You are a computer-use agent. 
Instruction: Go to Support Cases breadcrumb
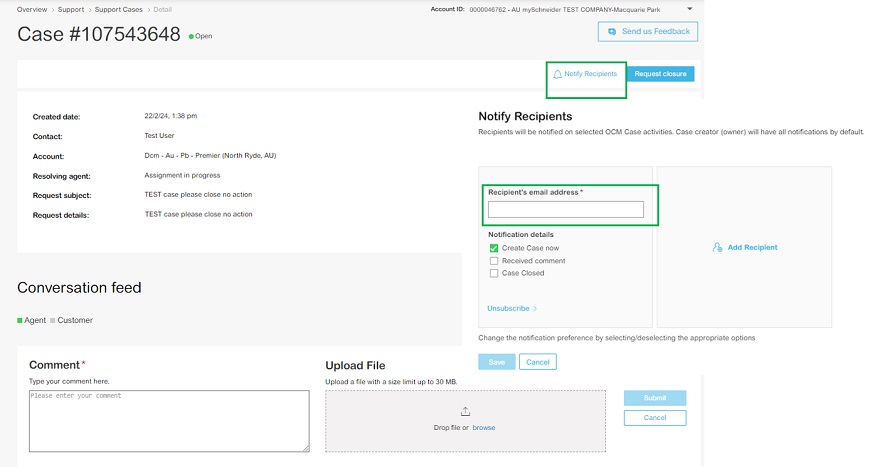point(118,9)
